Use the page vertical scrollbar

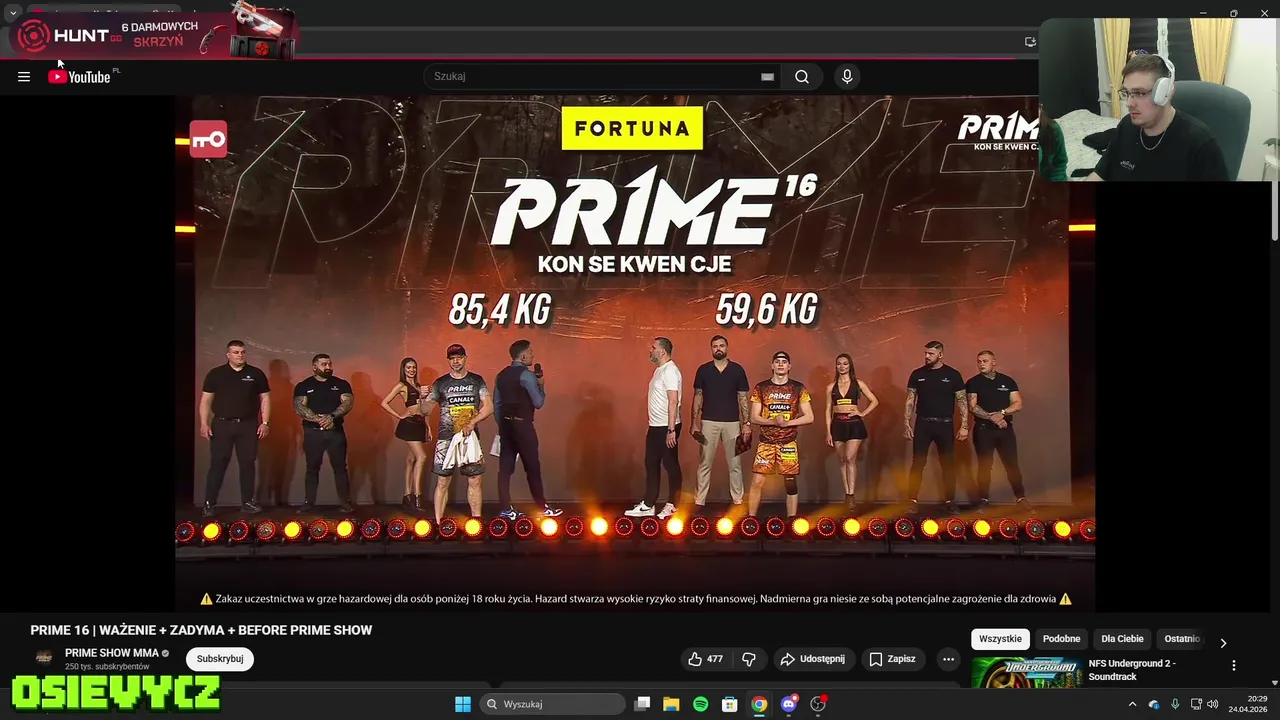coord(1274,212)
